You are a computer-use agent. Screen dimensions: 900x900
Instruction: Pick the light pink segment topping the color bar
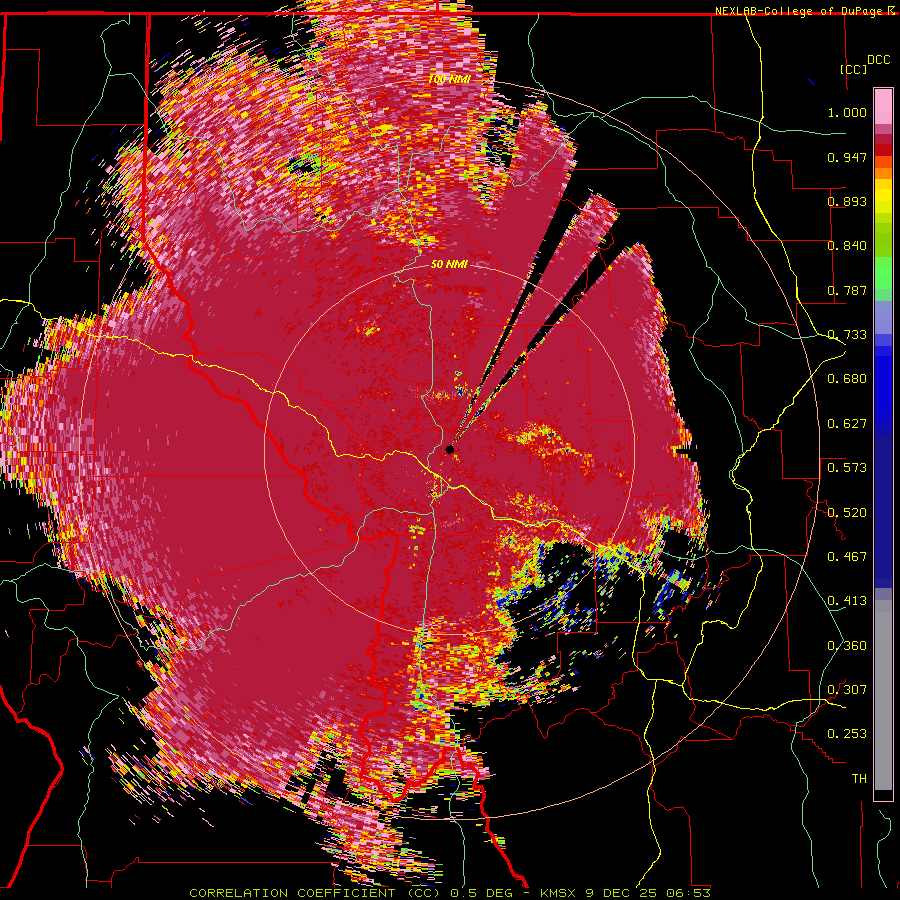point(883,106)
